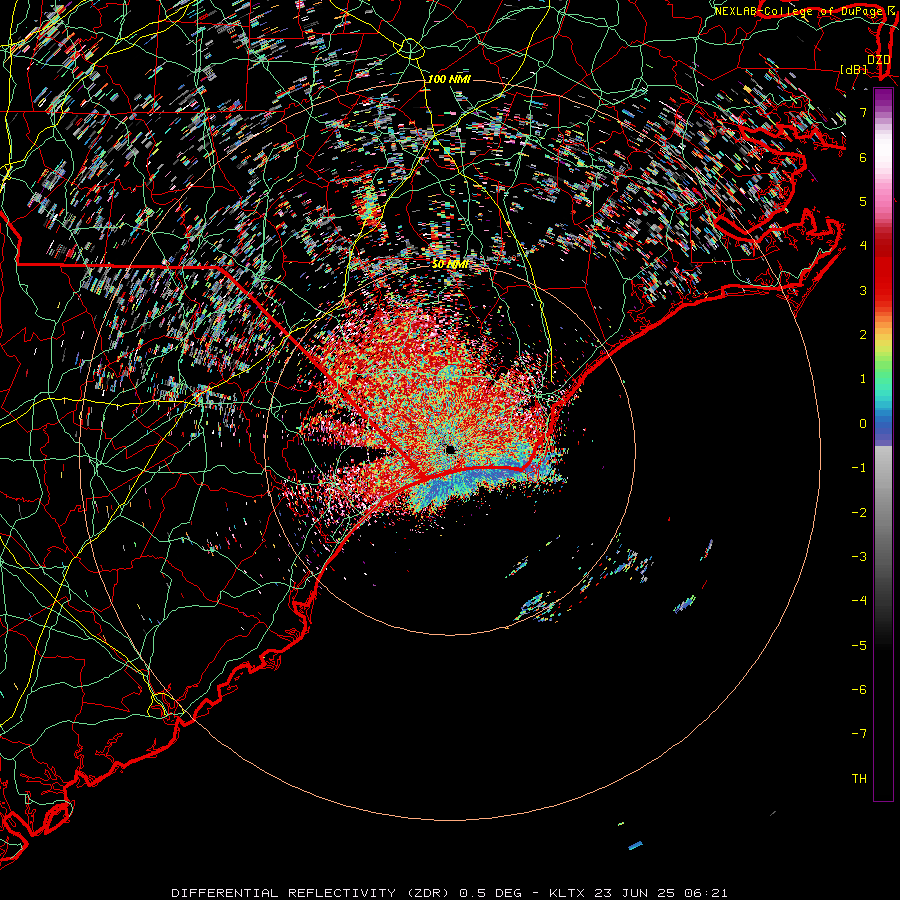Click the "0" tick label on color scale

[863, 424]
